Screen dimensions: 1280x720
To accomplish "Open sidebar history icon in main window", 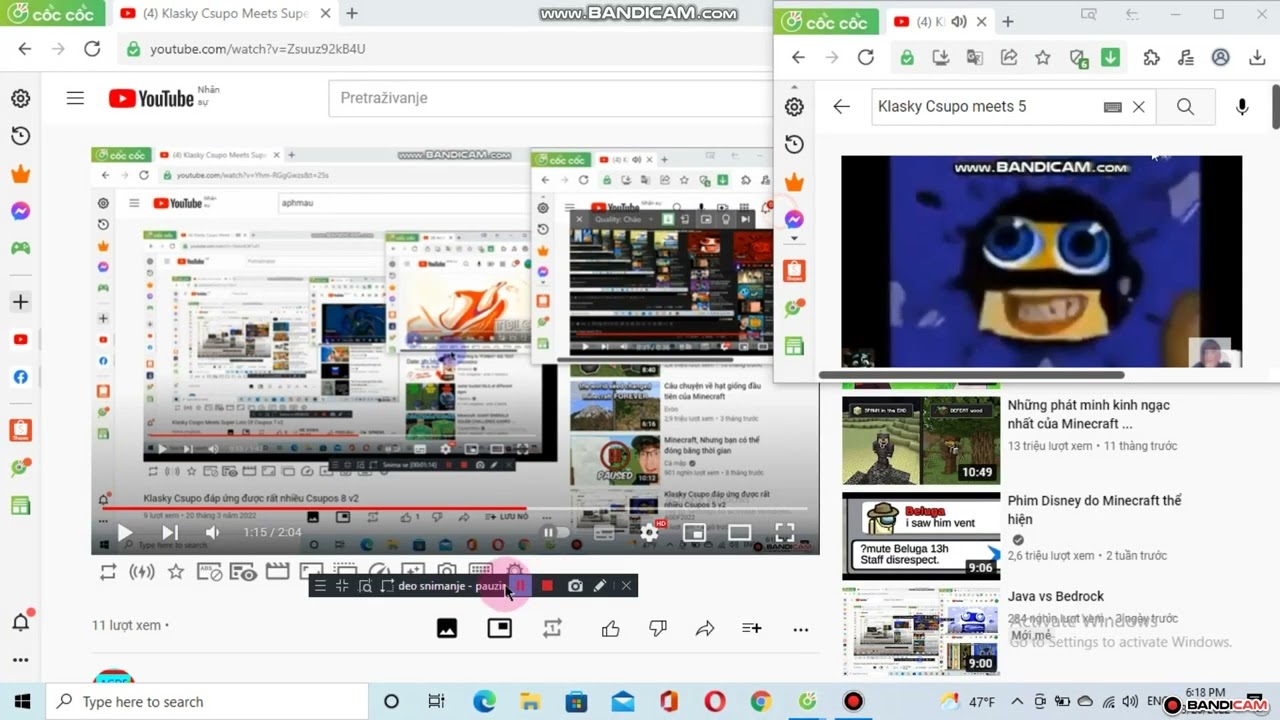I will [20, 136].
